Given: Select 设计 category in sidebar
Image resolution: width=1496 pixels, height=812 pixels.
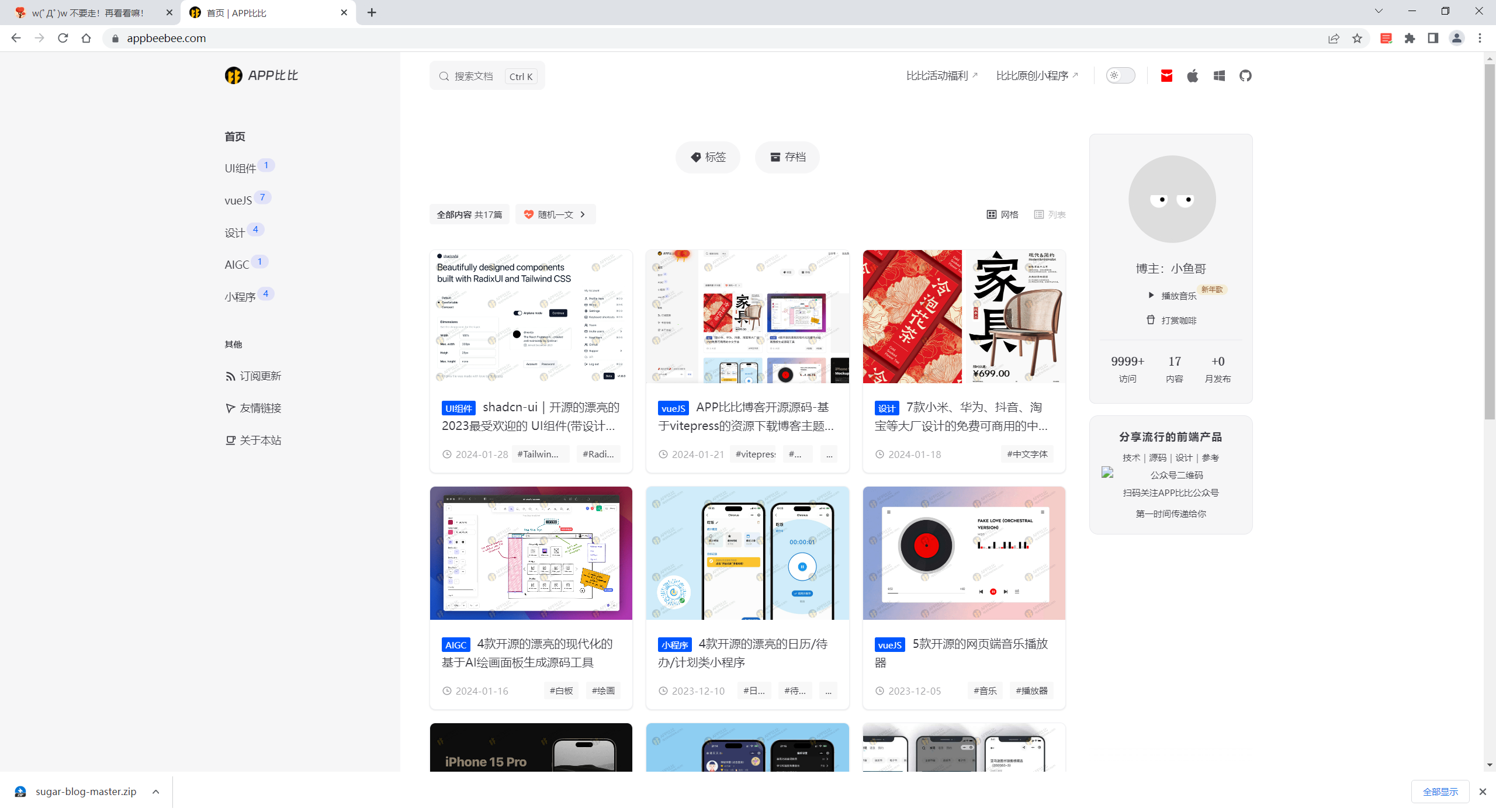Looking at the screenshot, I should point(235,233).
